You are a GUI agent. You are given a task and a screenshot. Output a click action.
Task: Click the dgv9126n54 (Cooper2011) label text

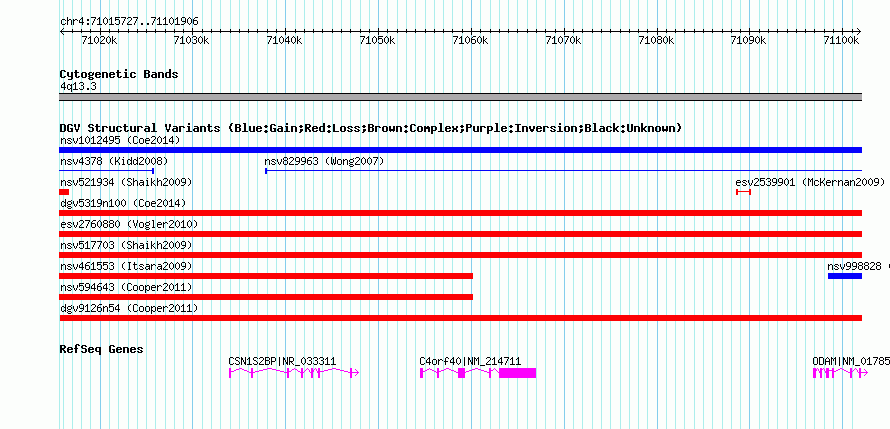(x=129, y=308)
